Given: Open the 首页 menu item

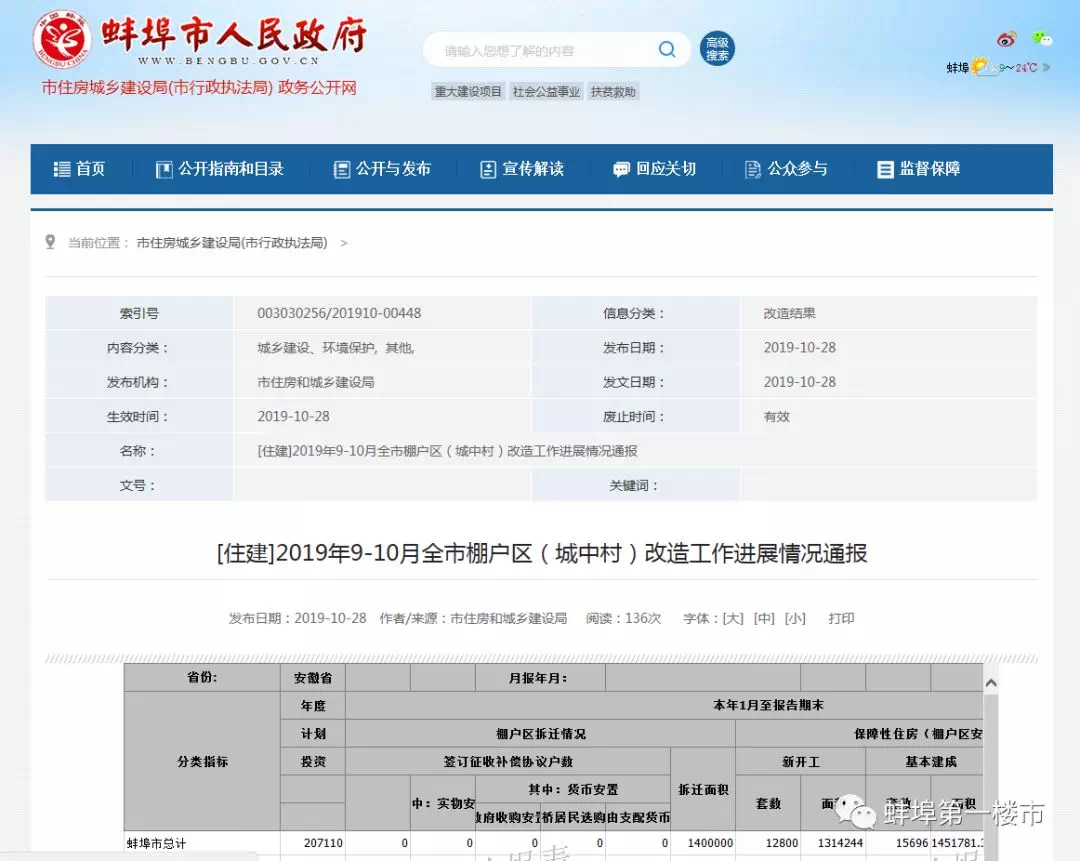Looking at the screenshot, I should [x=80, y=169].
